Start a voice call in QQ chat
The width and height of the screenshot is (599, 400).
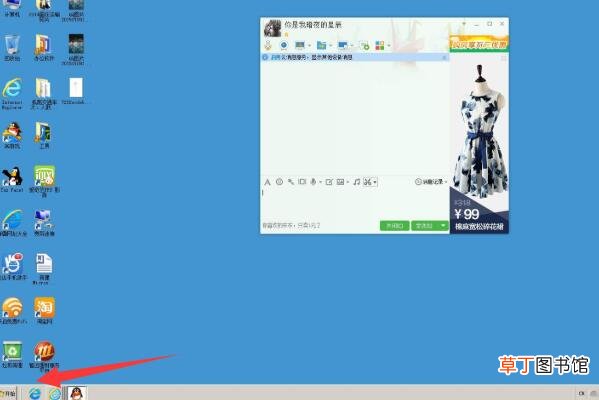[x=283, y=45]
